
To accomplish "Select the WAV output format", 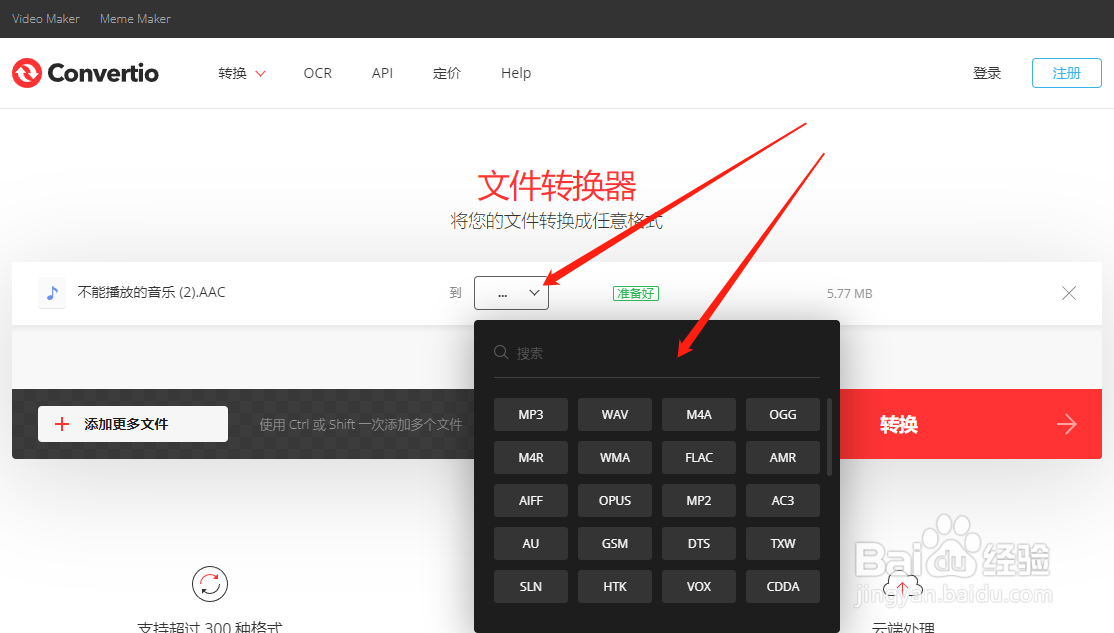I will 614,414.
